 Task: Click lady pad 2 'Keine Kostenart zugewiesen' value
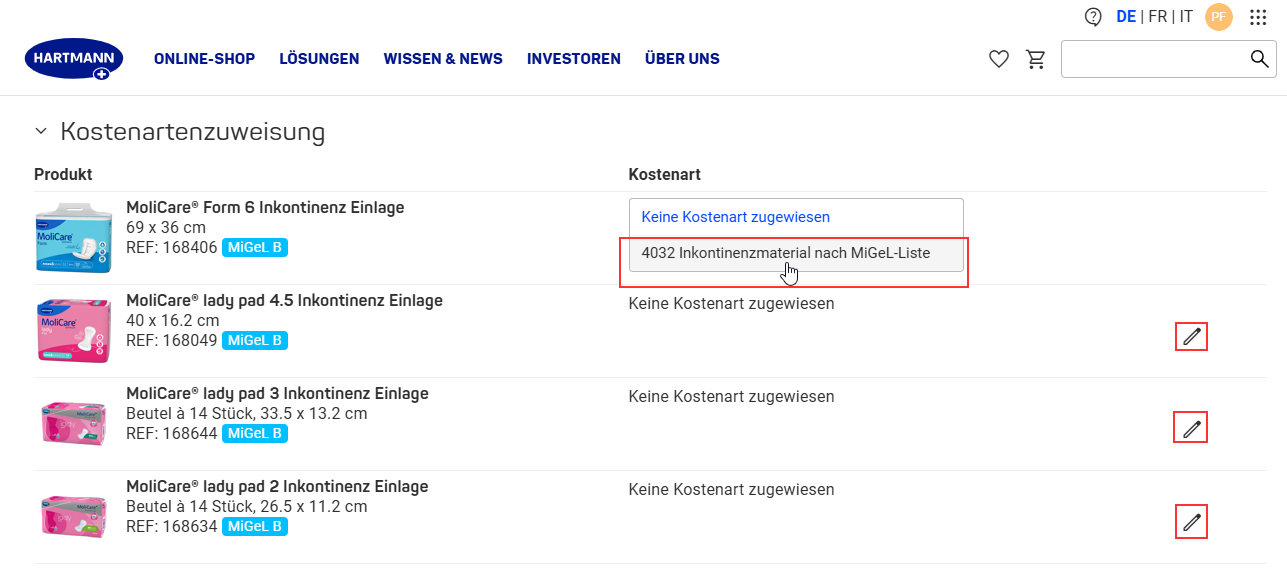coord(731,490)
